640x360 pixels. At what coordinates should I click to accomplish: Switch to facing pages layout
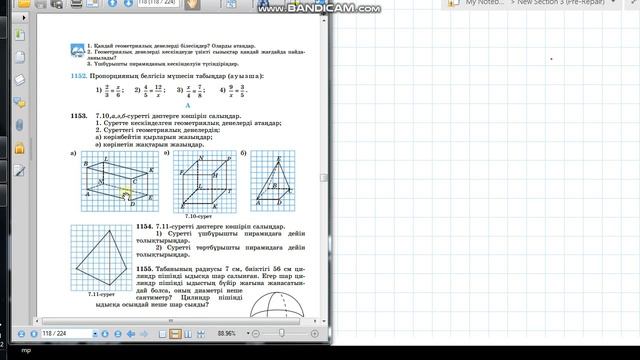188,334
